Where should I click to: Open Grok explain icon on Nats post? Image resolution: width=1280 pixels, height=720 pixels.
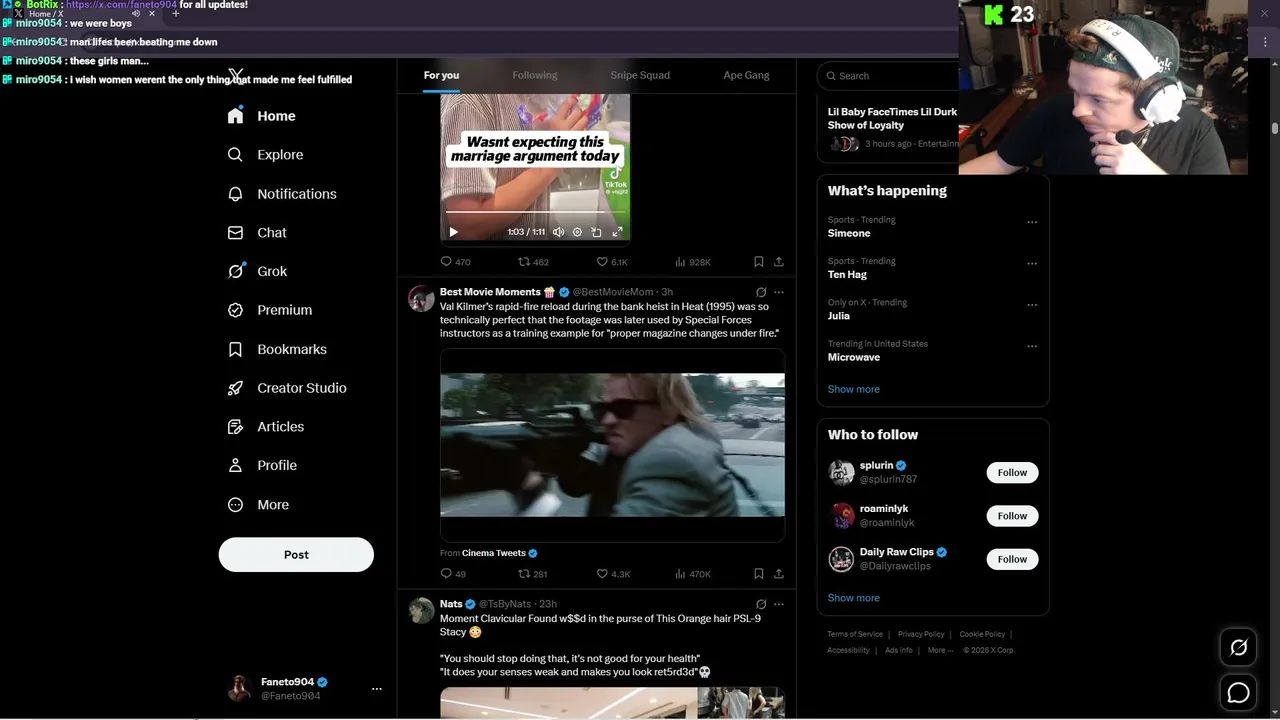coord(760,605)
